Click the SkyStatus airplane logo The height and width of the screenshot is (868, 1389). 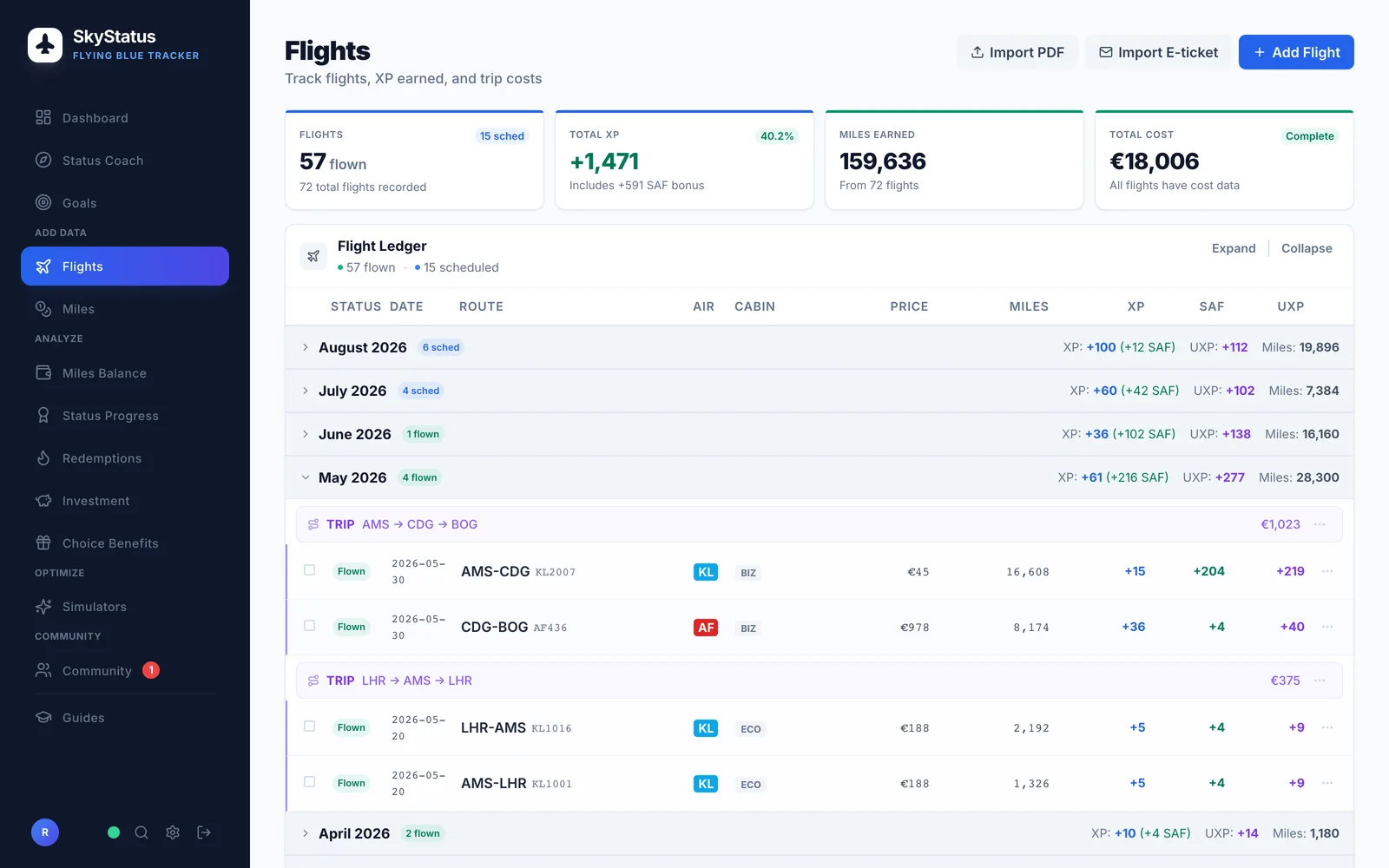[45, 45]
